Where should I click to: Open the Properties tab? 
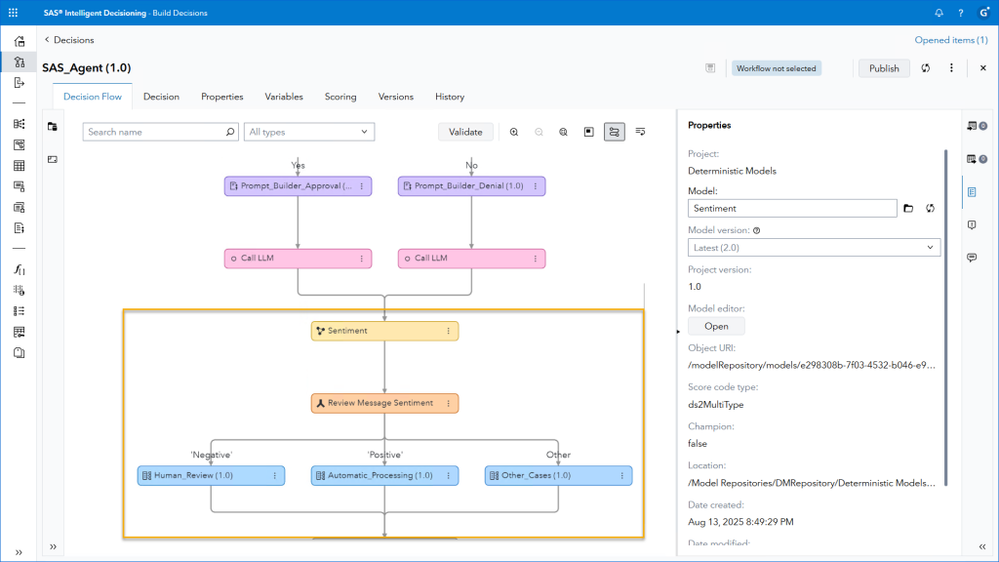click(x=222, y=97)
